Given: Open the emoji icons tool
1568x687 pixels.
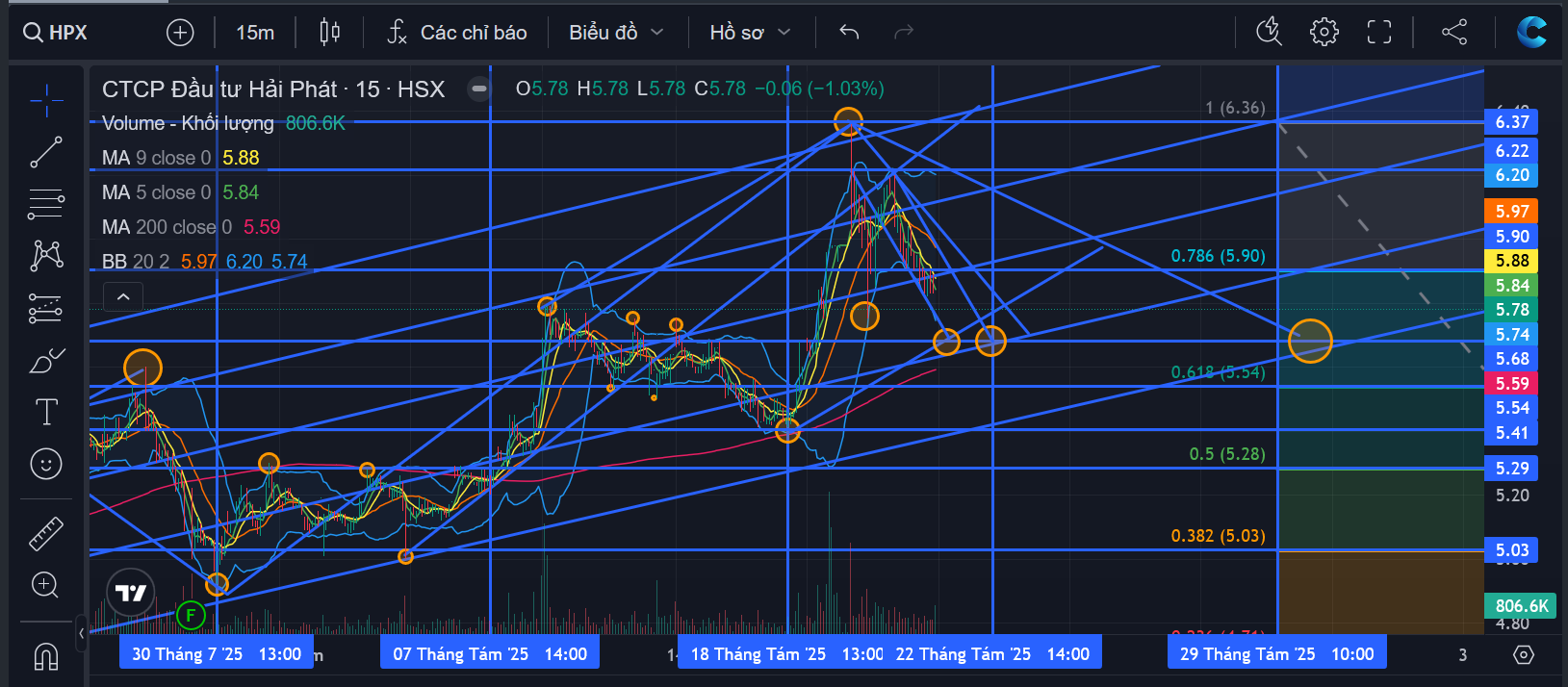Looking at the screenshot, I should pyautogui.click(x=46, y=464).
